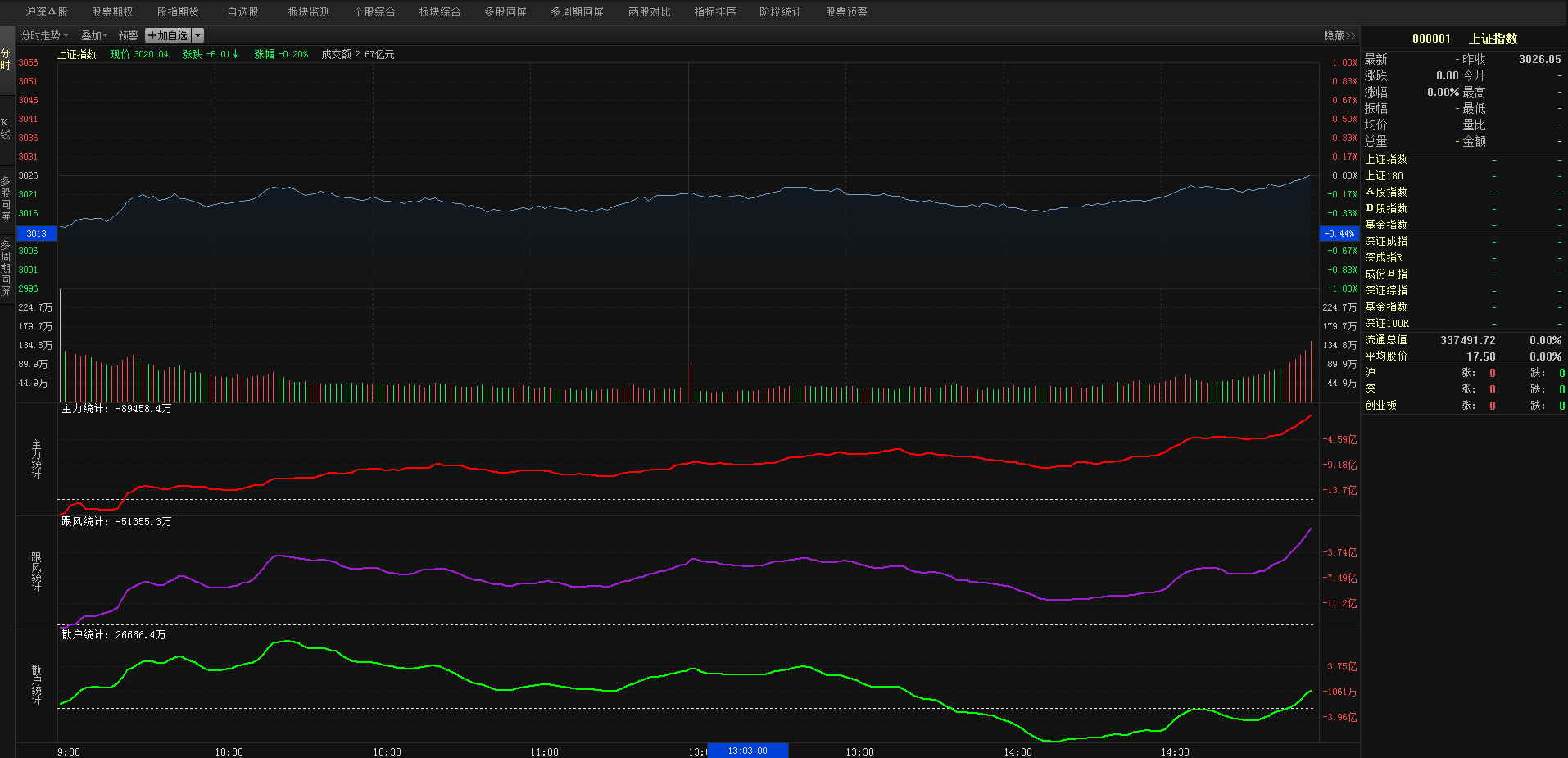The image size is (1568, 758).
Task: Select the 深证成指 row
Action: (x=1463, y=241)
